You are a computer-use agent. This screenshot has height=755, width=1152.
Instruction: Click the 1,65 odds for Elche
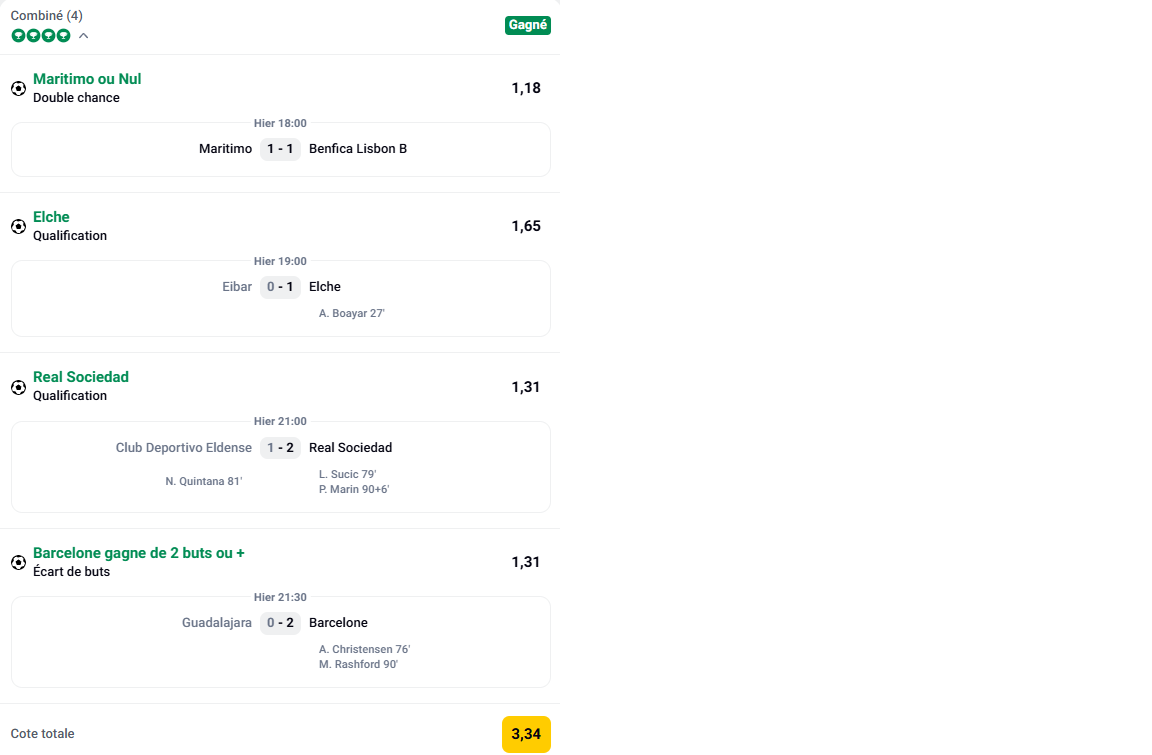526,226
